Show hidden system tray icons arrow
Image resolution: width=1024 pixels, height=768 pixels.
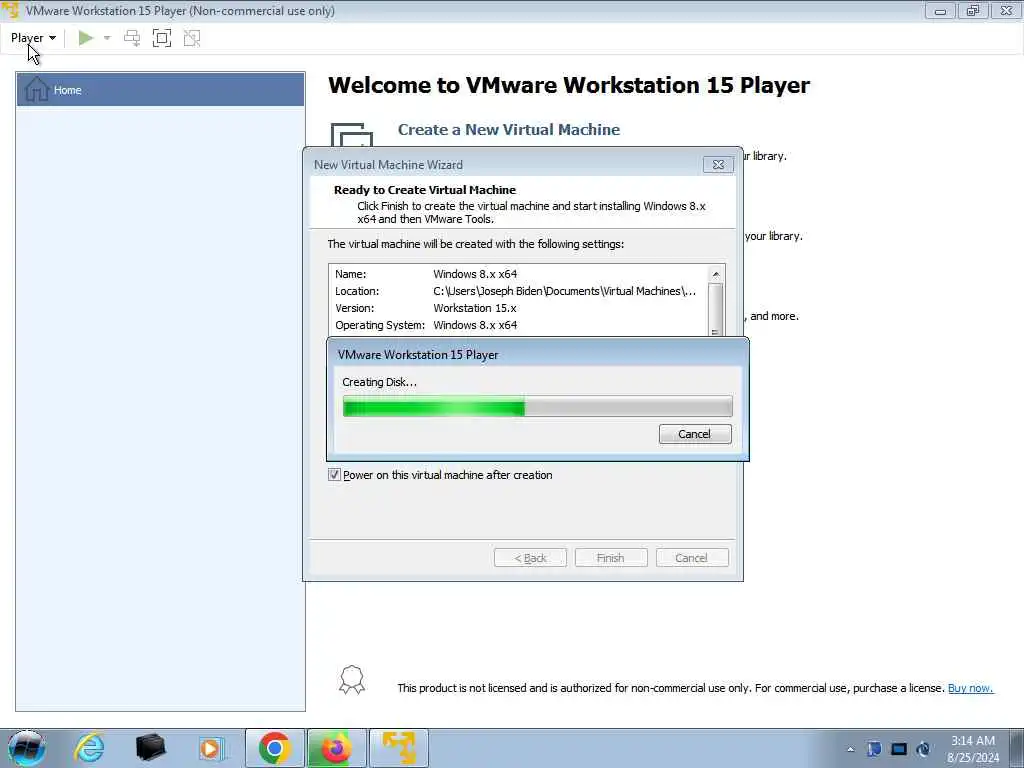(850, 749)
